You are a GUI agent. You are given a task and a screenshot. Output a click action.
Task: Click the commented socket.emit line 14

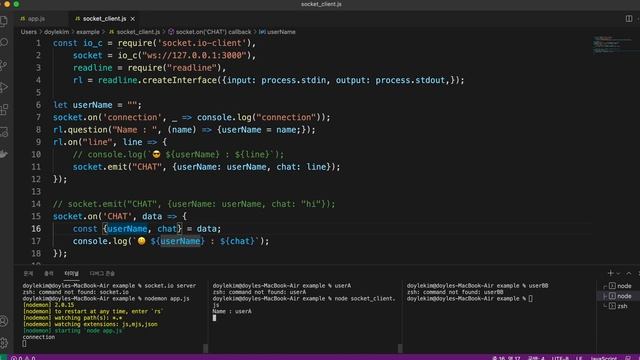194,204
